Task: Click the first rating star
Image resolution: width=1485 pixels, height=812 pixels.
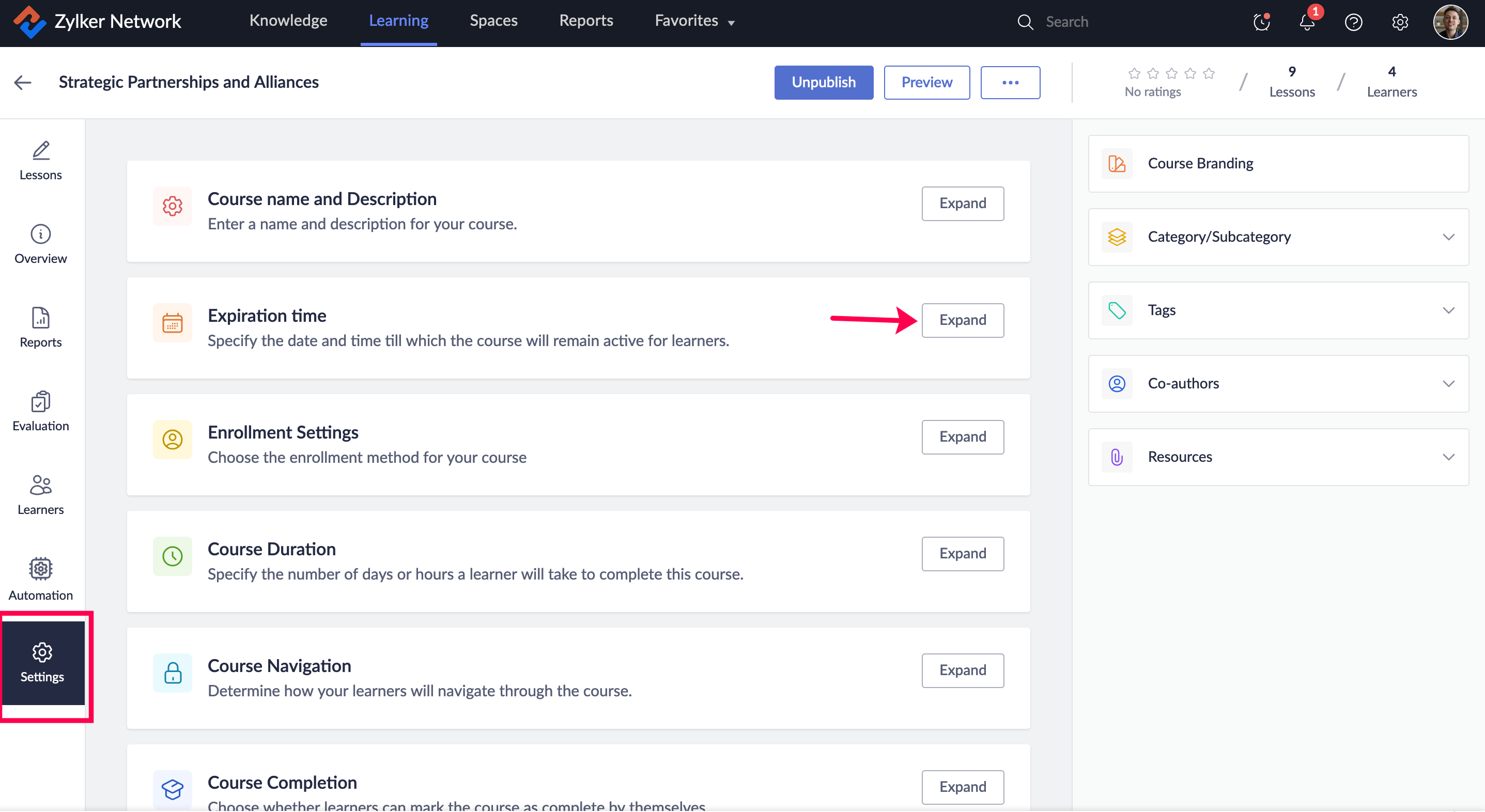Action: 1134,73
